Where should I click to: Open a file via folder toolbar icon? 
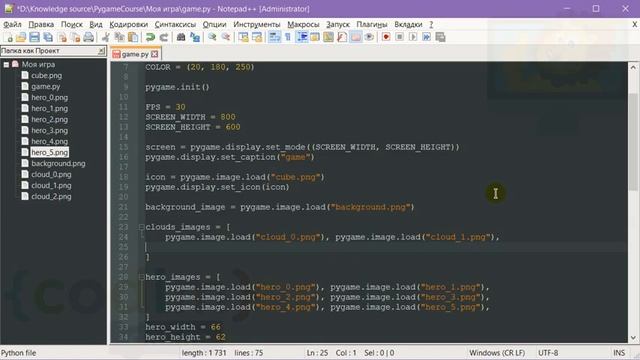click(x=21, y=38)
